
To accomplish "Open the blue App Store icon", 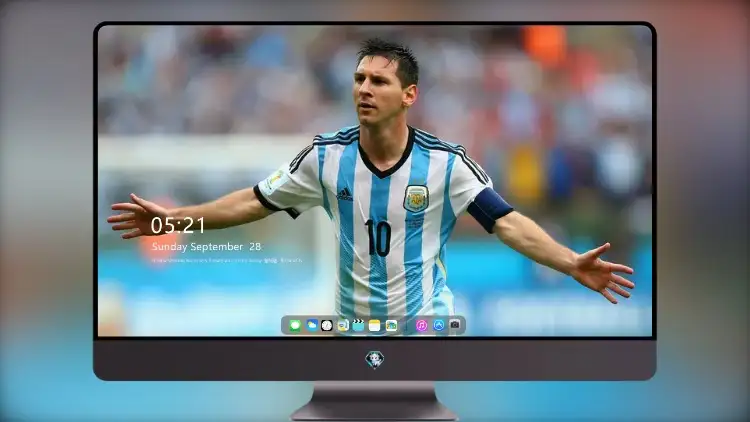I will click(x=439, y=325).
